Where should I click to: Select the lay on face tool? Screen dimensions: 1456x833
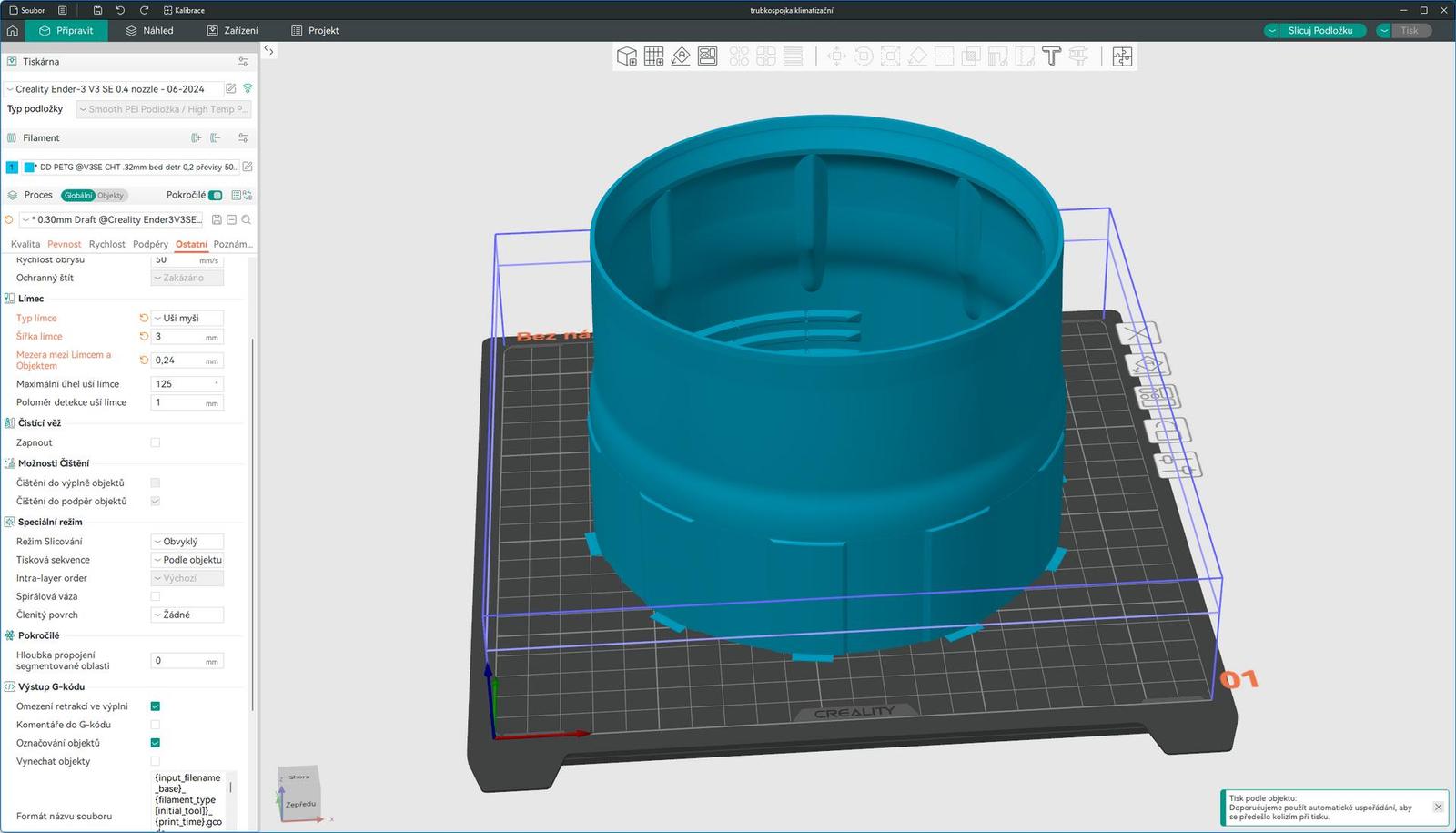coord(917,56)
